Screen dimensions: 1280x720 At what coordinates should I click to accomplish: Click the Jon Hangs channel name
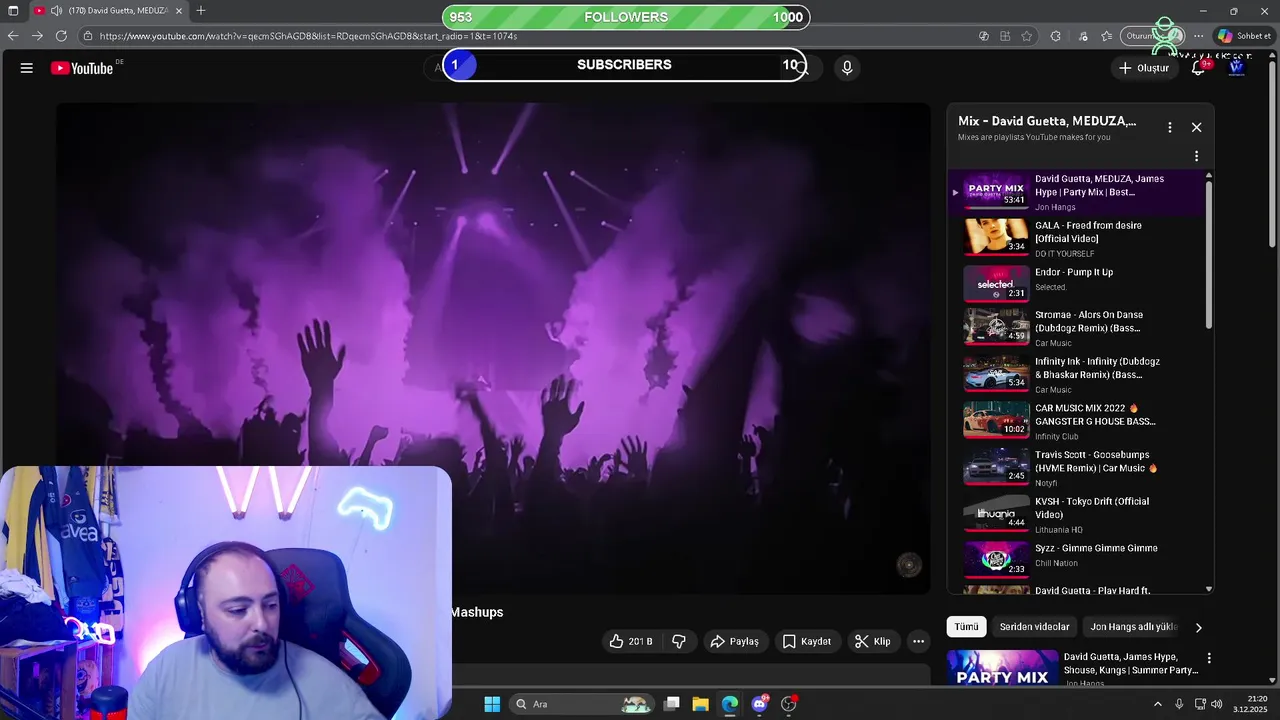click(x=1055, y=207)
